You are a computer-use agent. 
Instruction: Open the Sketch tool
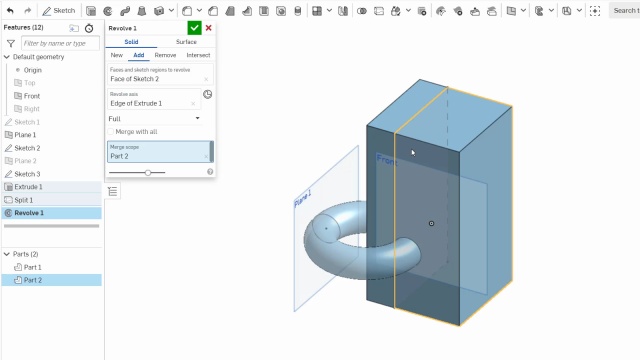coord(59,11)
